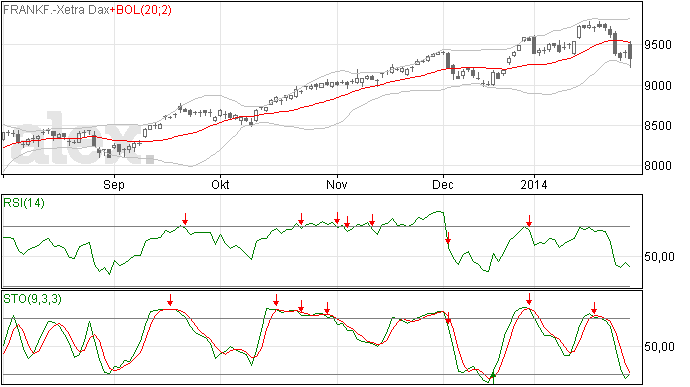This screenshot has width=690, height=387.
Task: Click the Sep month label on time axis
Action: pyautogui.click(x=114, y=185)
